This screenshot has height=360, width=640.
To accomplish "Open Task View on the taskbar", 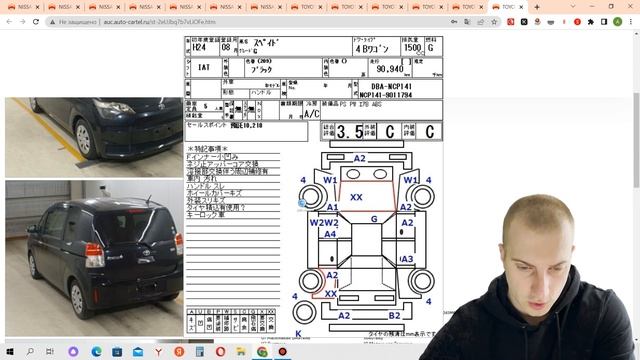I will [49, 351].
